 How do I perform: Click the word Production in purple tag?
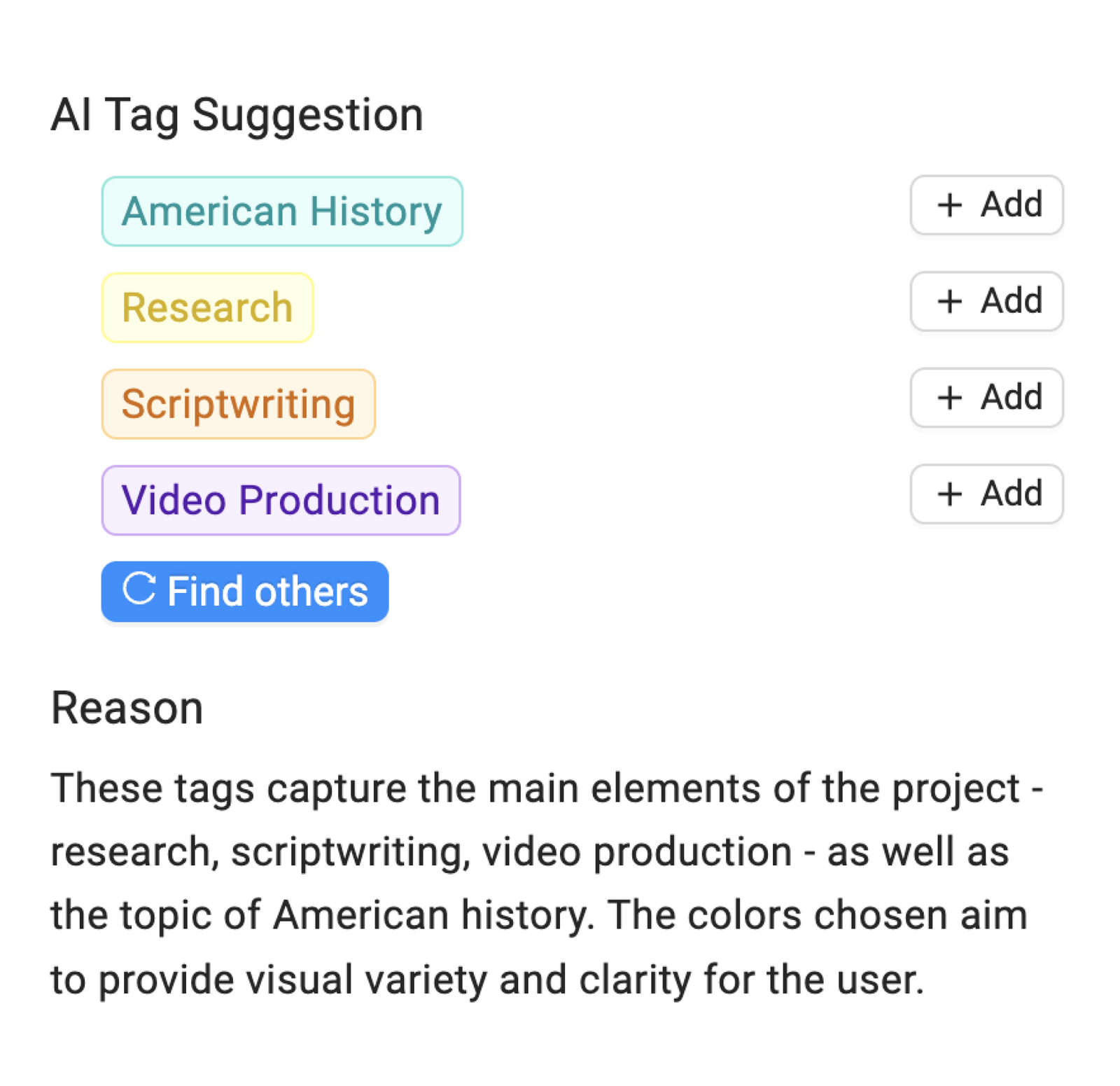[339, 500]
